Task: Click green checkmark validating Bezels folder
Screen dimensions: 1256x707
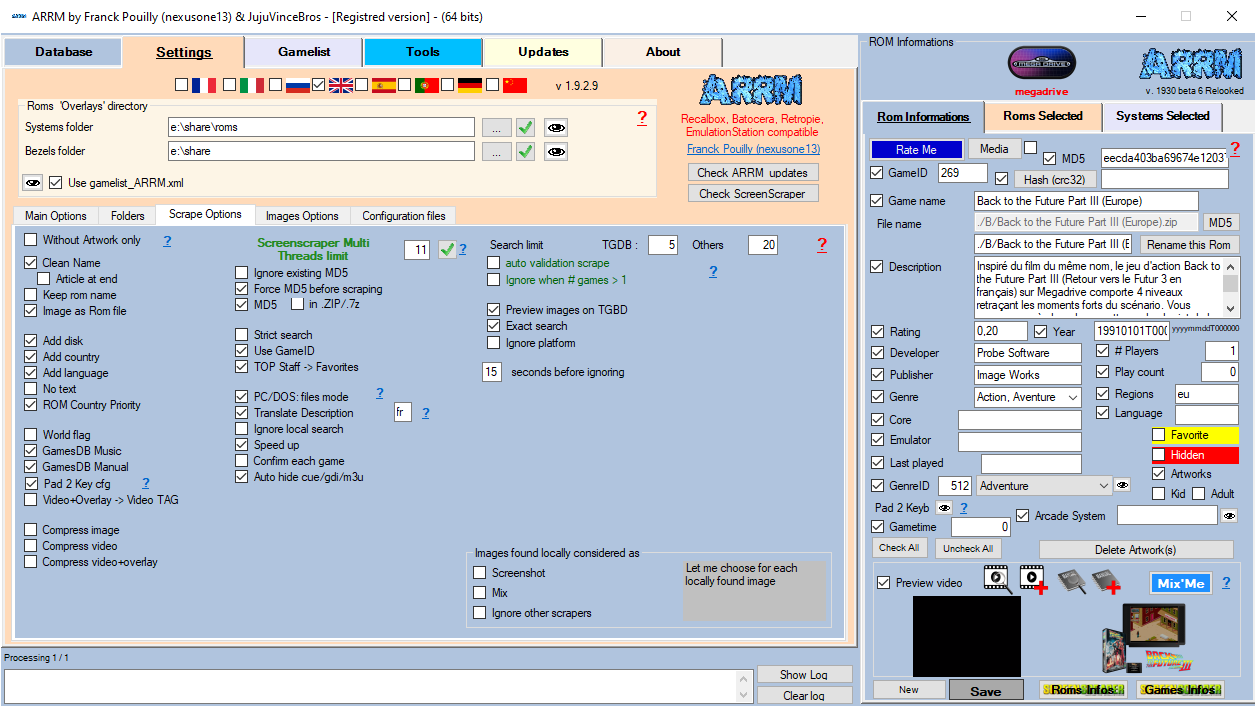Action: 525,151
